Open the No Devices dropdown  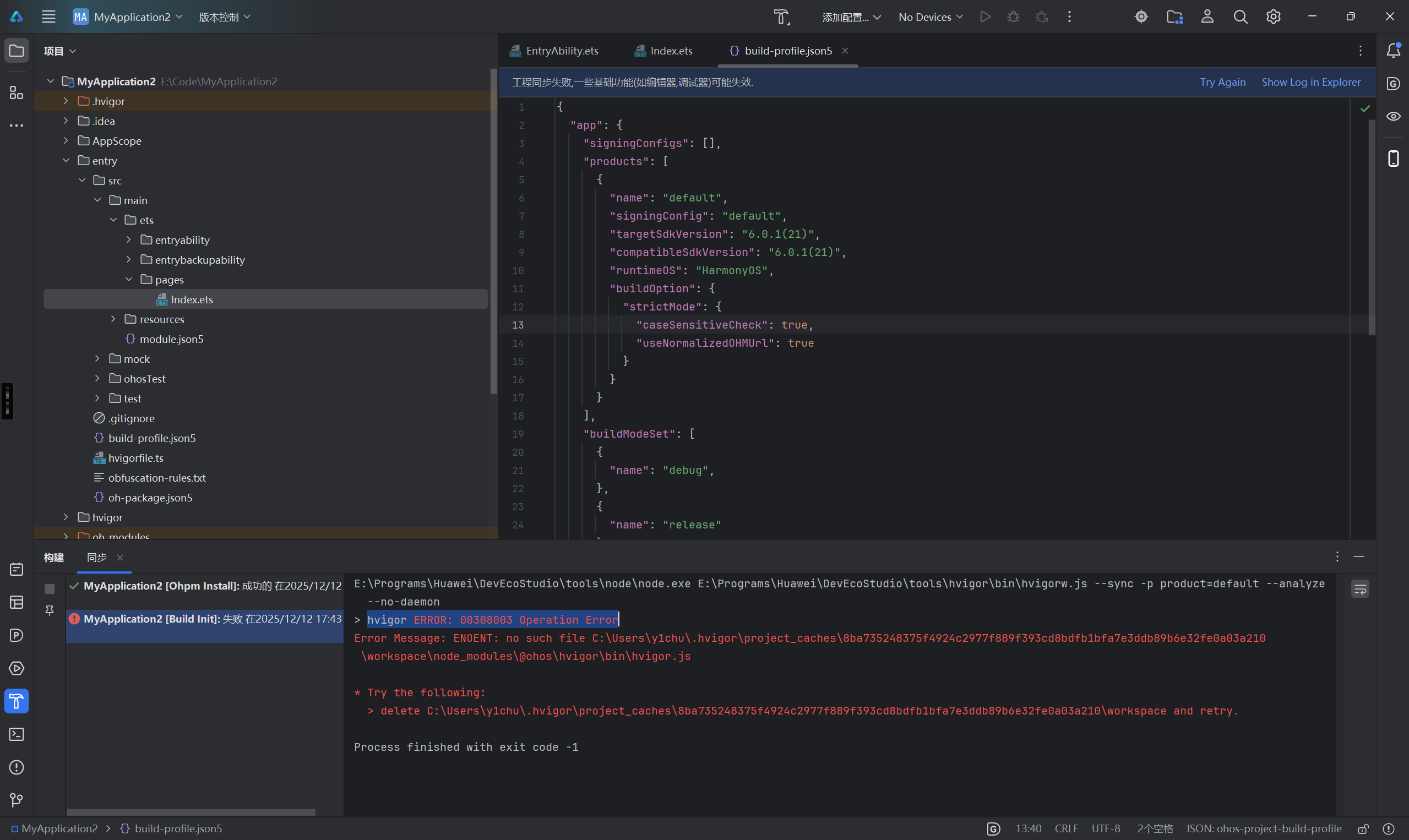click(x=930, y=17)
